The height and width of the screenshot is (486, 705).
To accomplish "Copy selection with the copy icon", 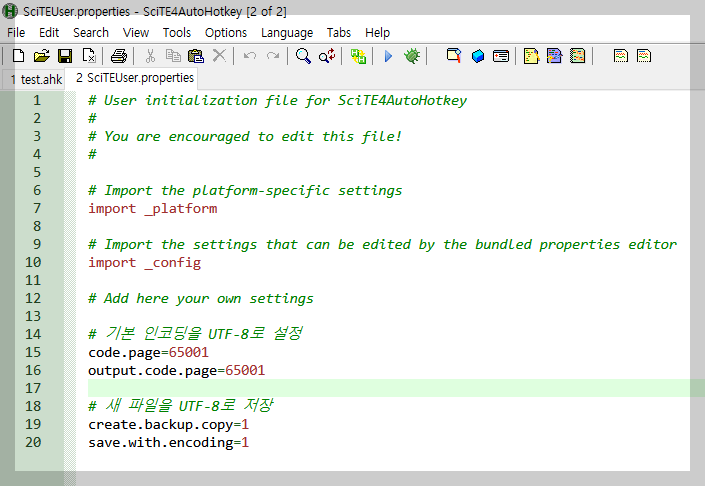I will tap(173, 56).
